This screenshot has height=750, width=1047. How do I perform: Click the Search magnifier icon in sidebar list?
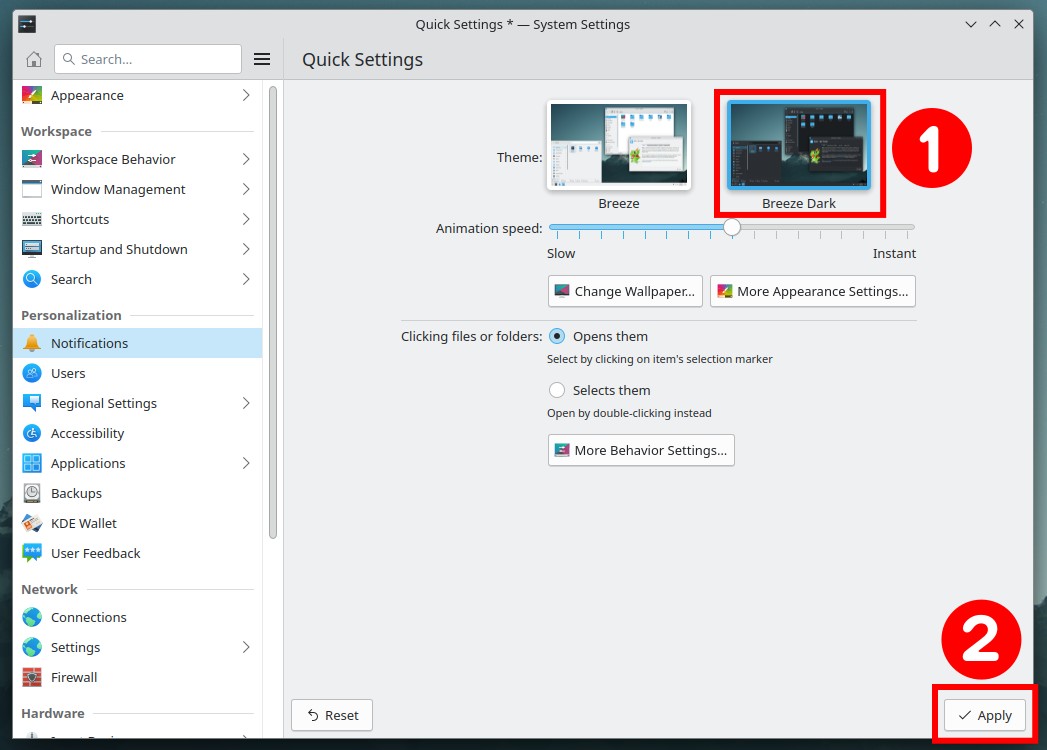pyautogui.click(x=31, y=279)
